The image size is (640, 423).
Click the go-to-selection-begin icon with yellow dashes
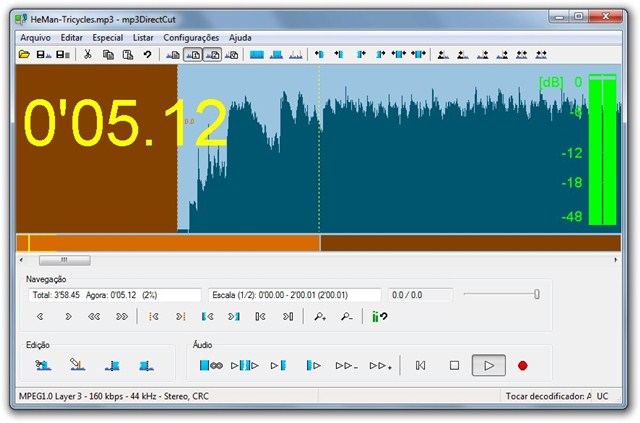(x=153, y=316)
